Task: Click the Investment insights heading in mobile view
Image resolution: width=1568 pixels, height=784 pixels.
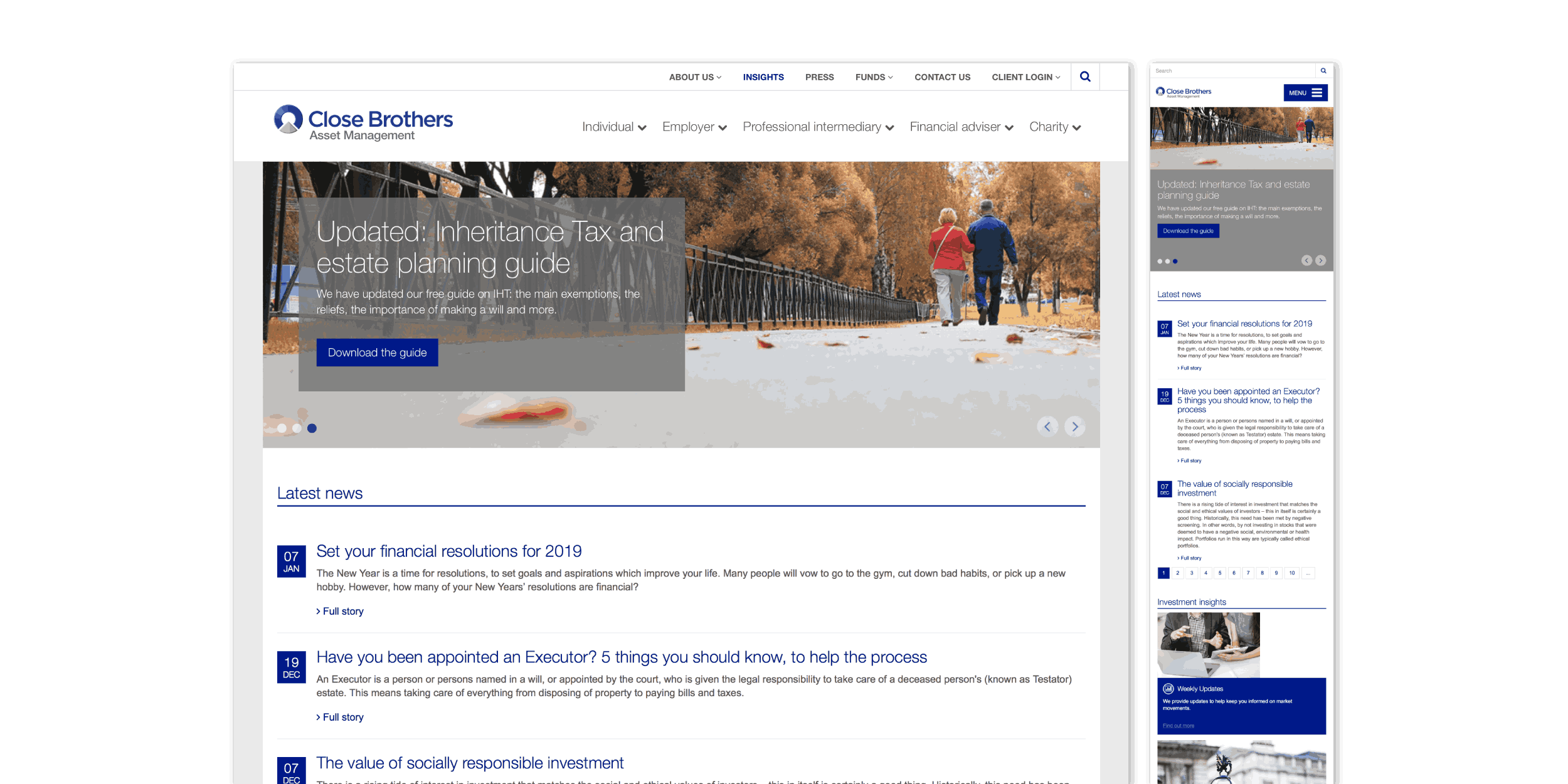Action: (x=1192, y=602)
